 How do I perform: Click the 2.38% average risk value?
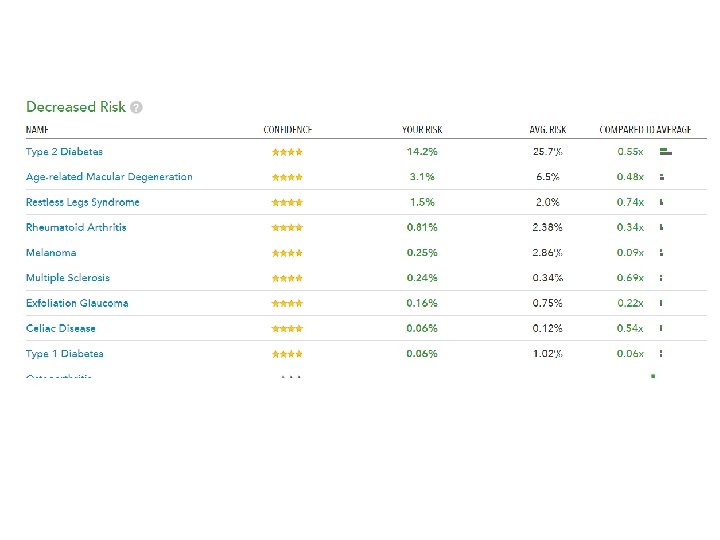pos(548,227)
